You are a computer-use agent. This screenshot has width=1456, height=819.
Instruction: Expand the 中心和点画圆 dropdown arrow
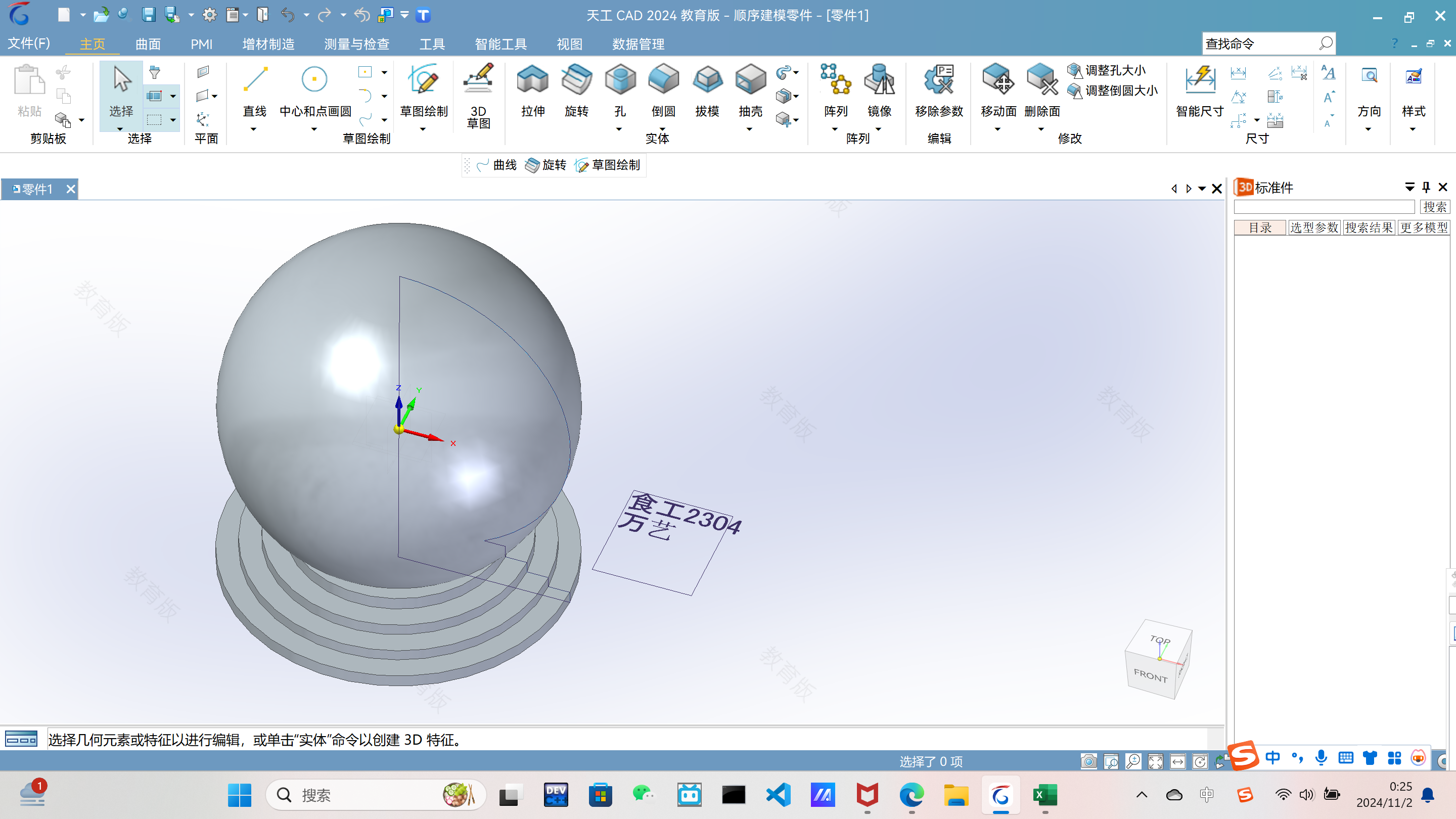[x=314, y=129]
